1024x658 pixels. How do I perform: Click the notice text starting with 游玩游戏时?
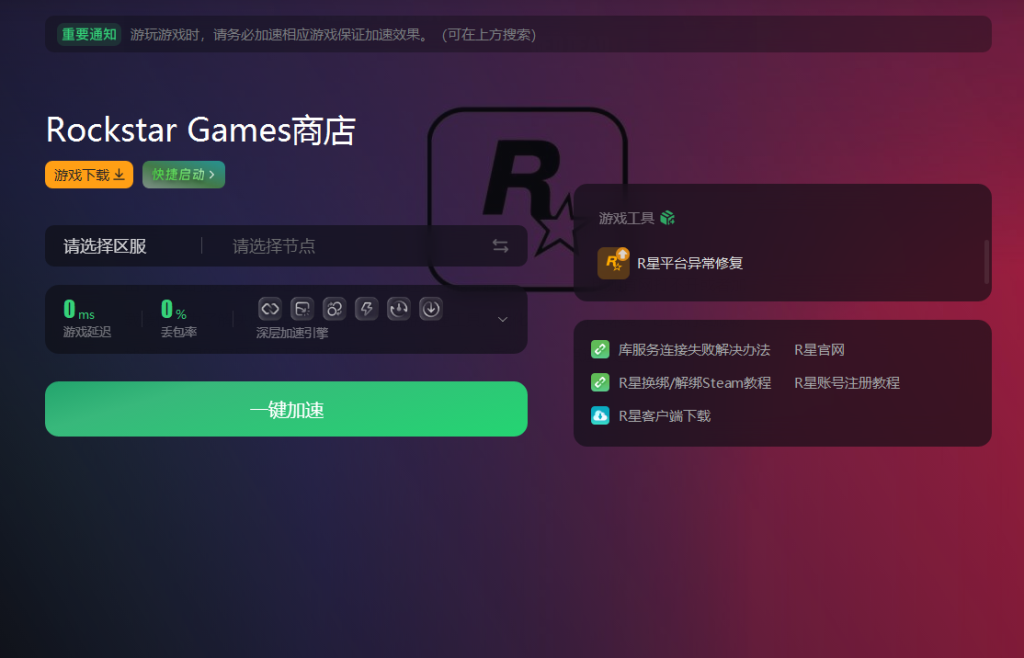[x=333, y=35]
